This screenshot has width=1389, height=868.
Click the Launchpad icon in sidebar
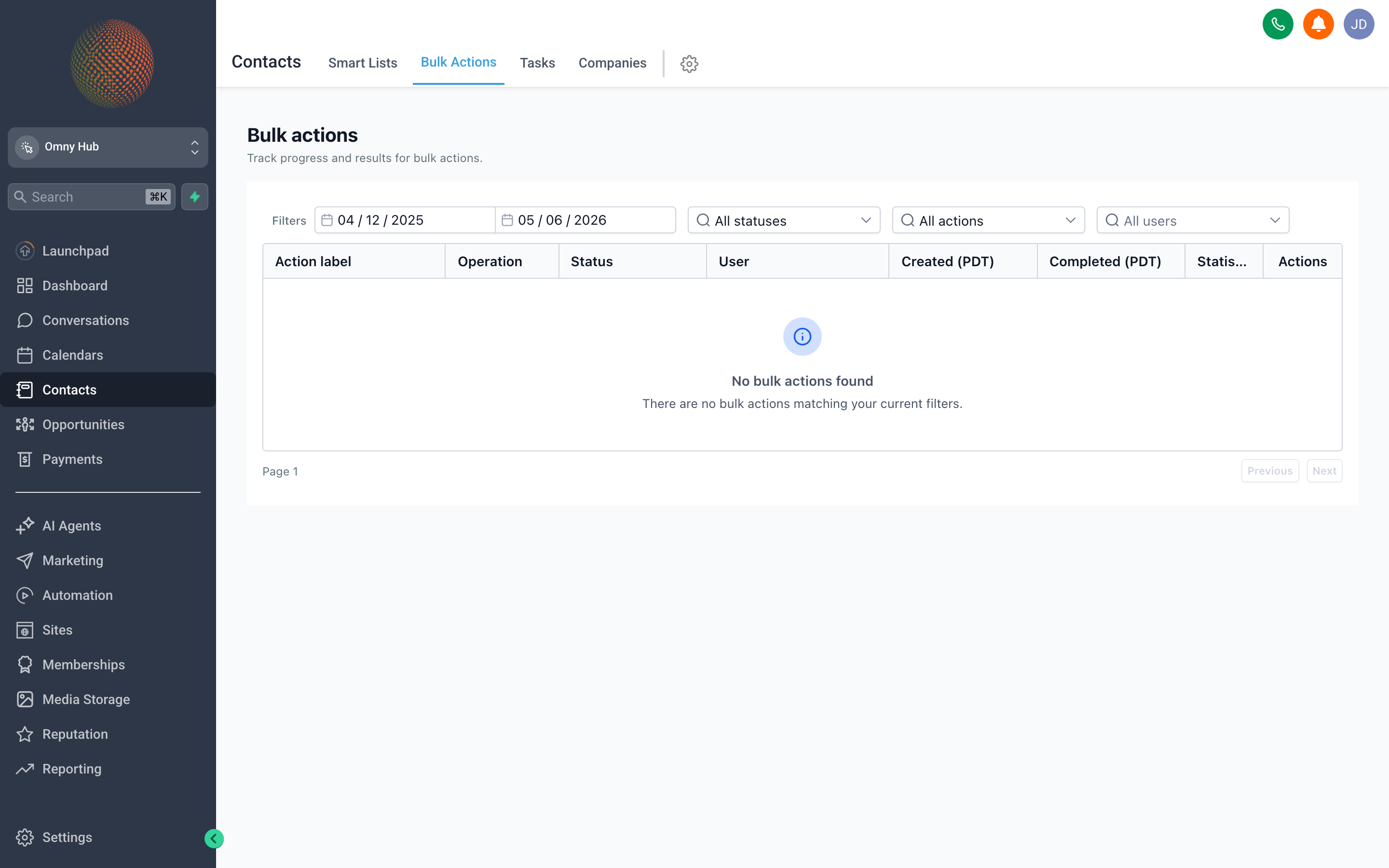click(x=25, y=251)
